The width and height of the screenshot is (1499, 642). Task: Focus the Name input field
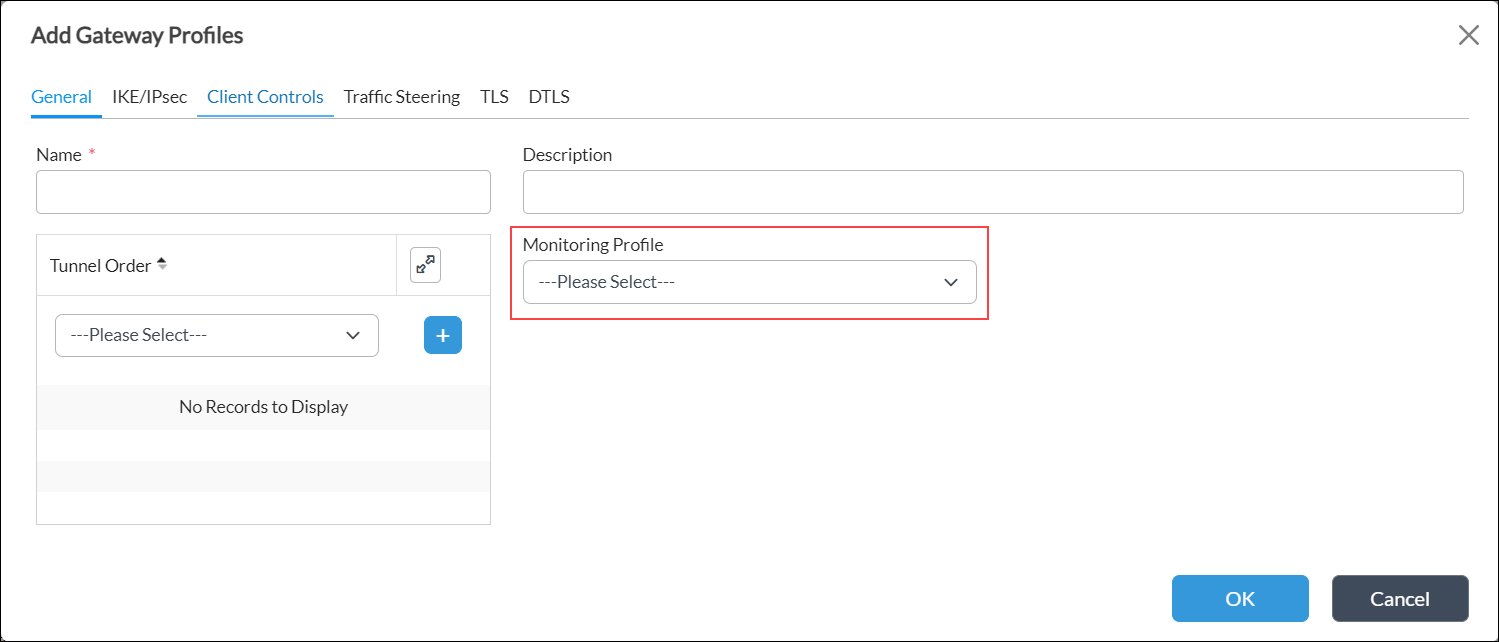point(263,192)
